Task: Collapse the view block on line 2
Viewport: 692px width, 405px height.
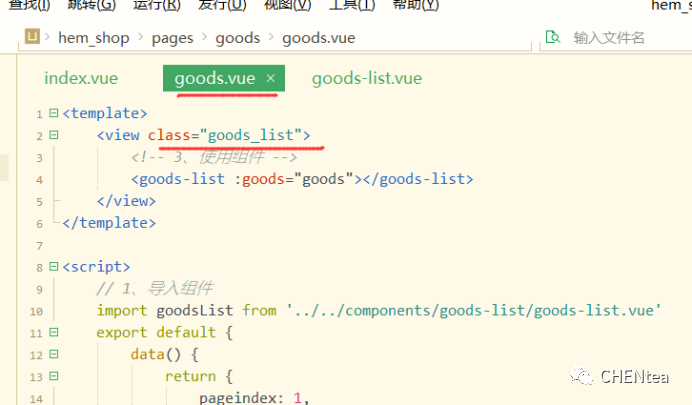Action: coord(54,135)
